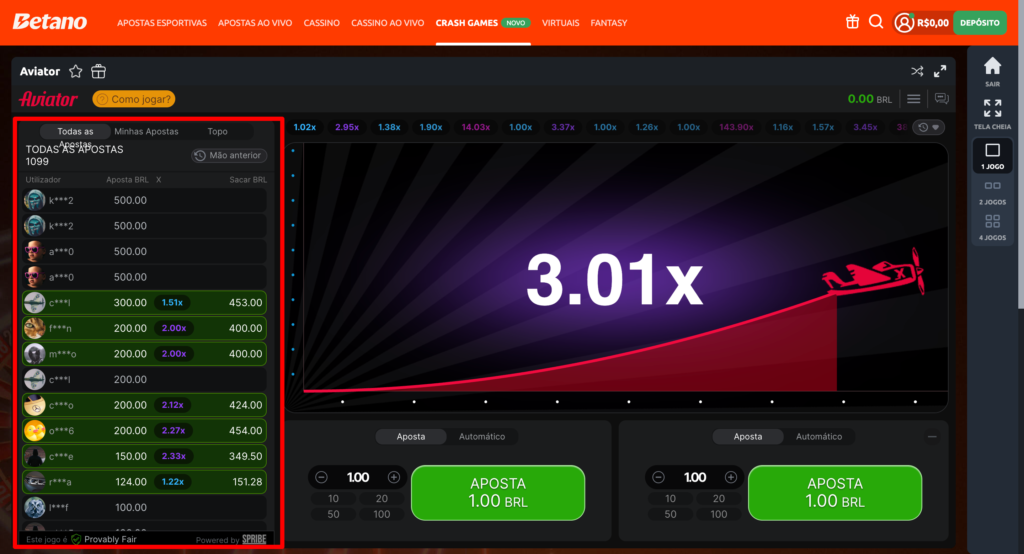Go to Apostas Esportivas
This screenshot has width=1024, height=554.
tap(162, 23)
